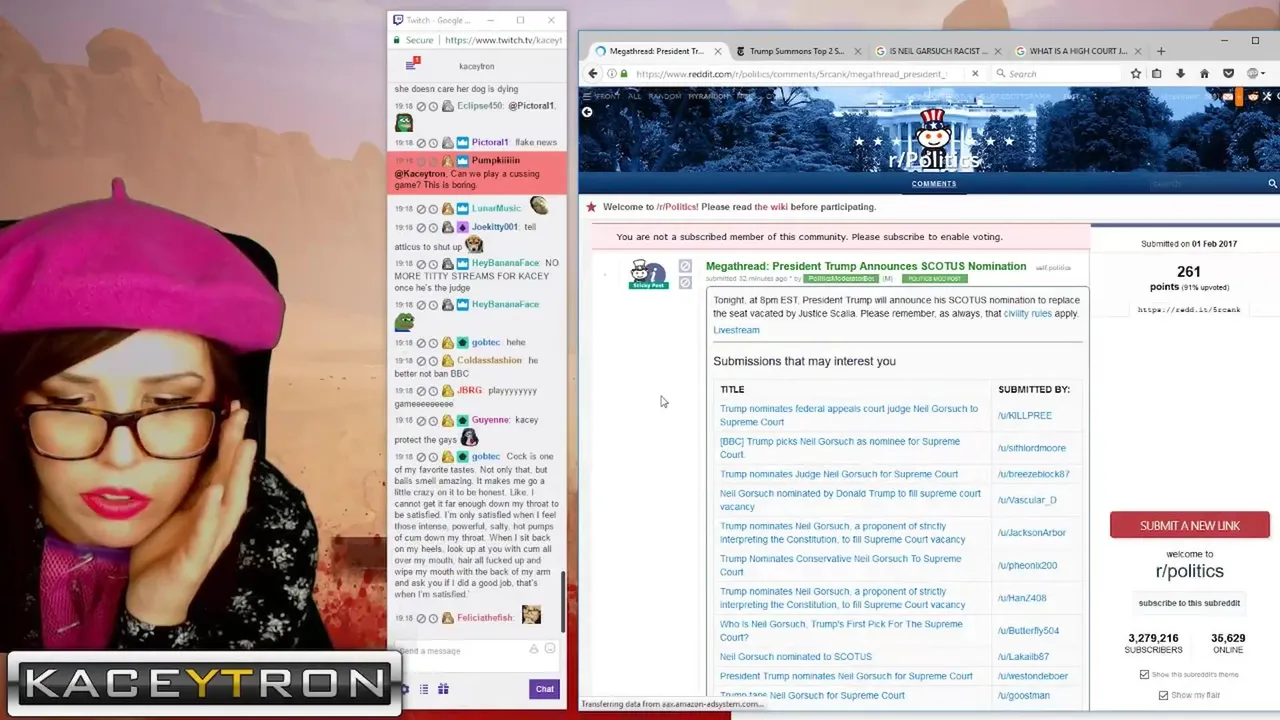Click subscribe to this subreddit
The width and height of the screenshot is (1280, 720).
pos(1189,603)
